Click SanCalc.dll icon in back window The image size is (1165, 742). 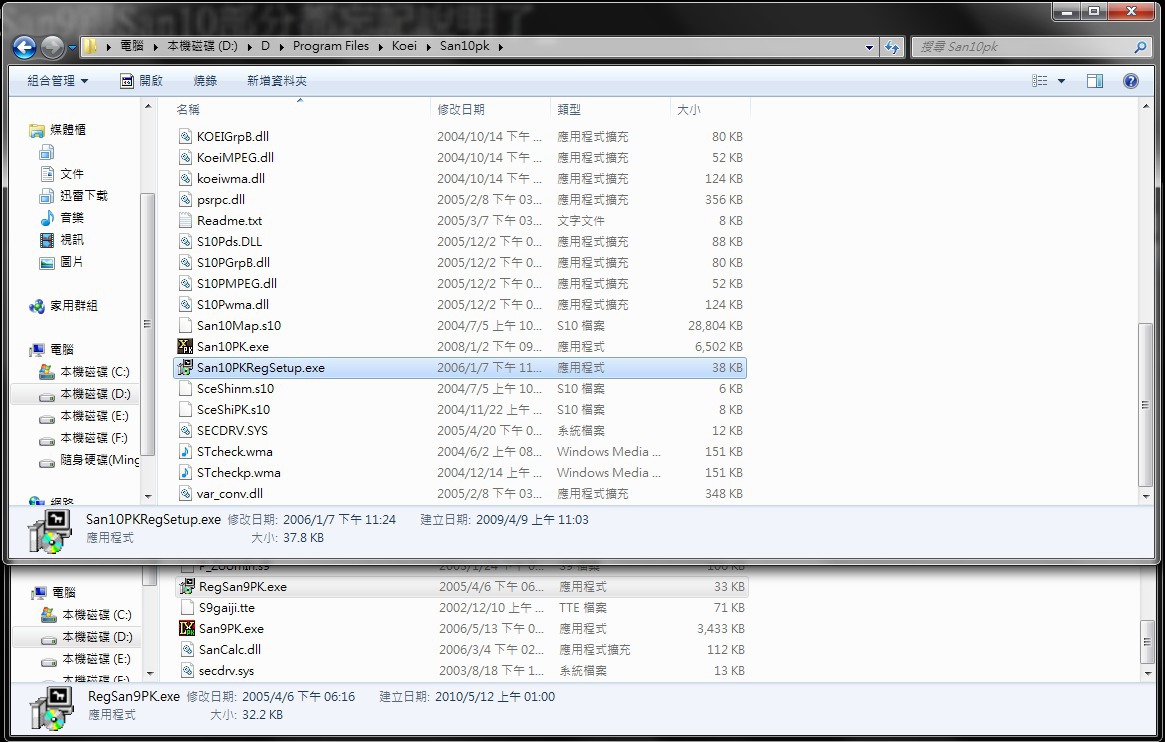(x=187, y=649)
